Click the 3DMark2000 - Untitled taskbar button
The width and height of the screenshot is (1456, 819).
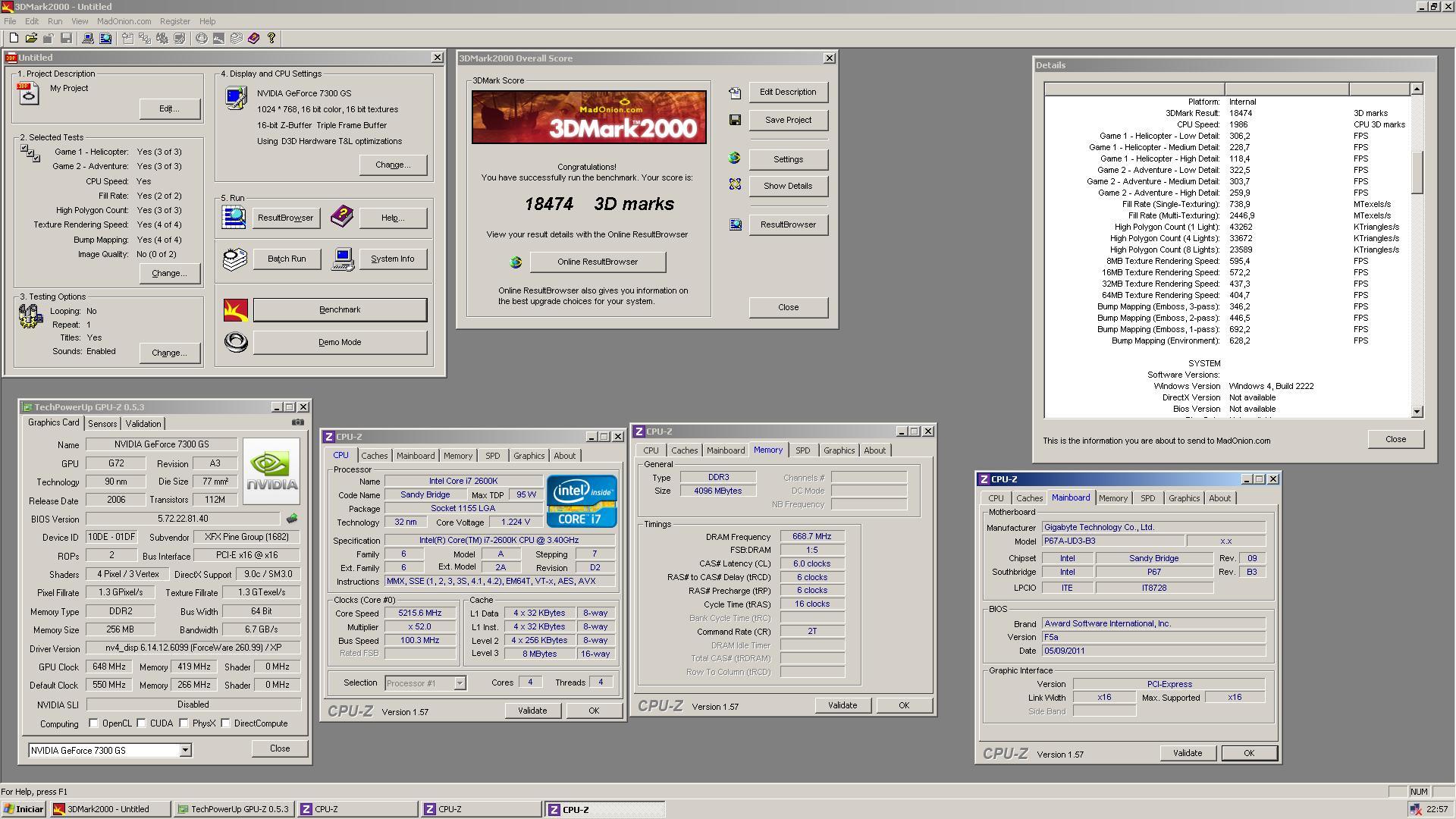click(111, 809)
